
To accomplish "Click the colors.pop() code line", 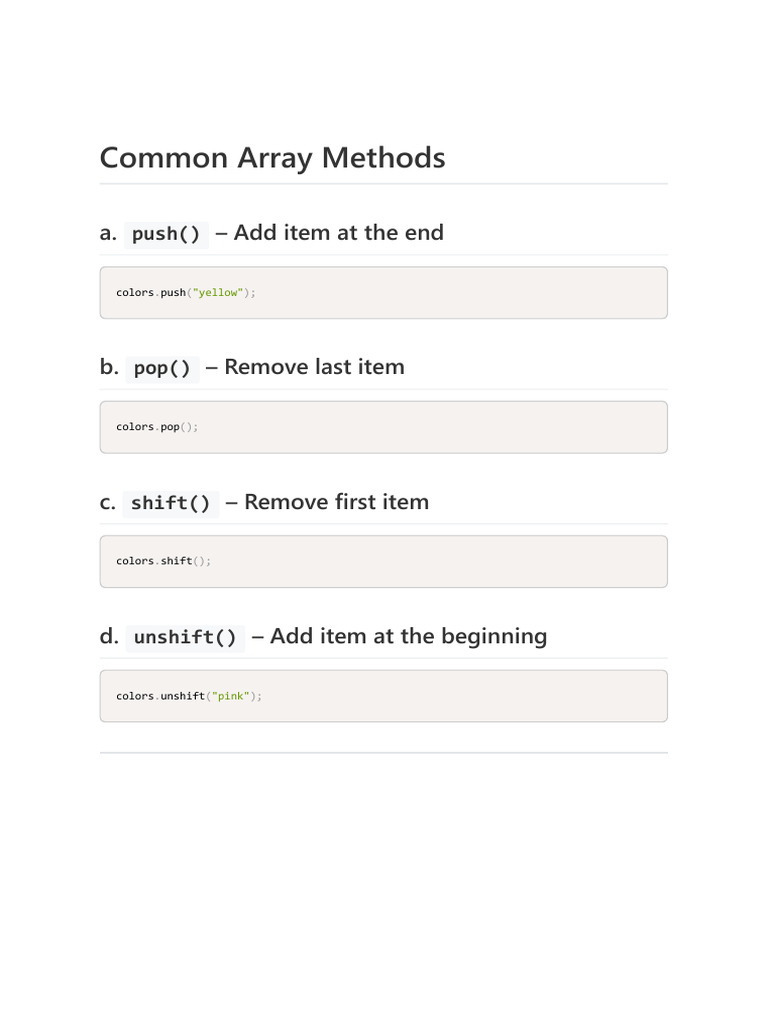I will [x=157, y=427].
